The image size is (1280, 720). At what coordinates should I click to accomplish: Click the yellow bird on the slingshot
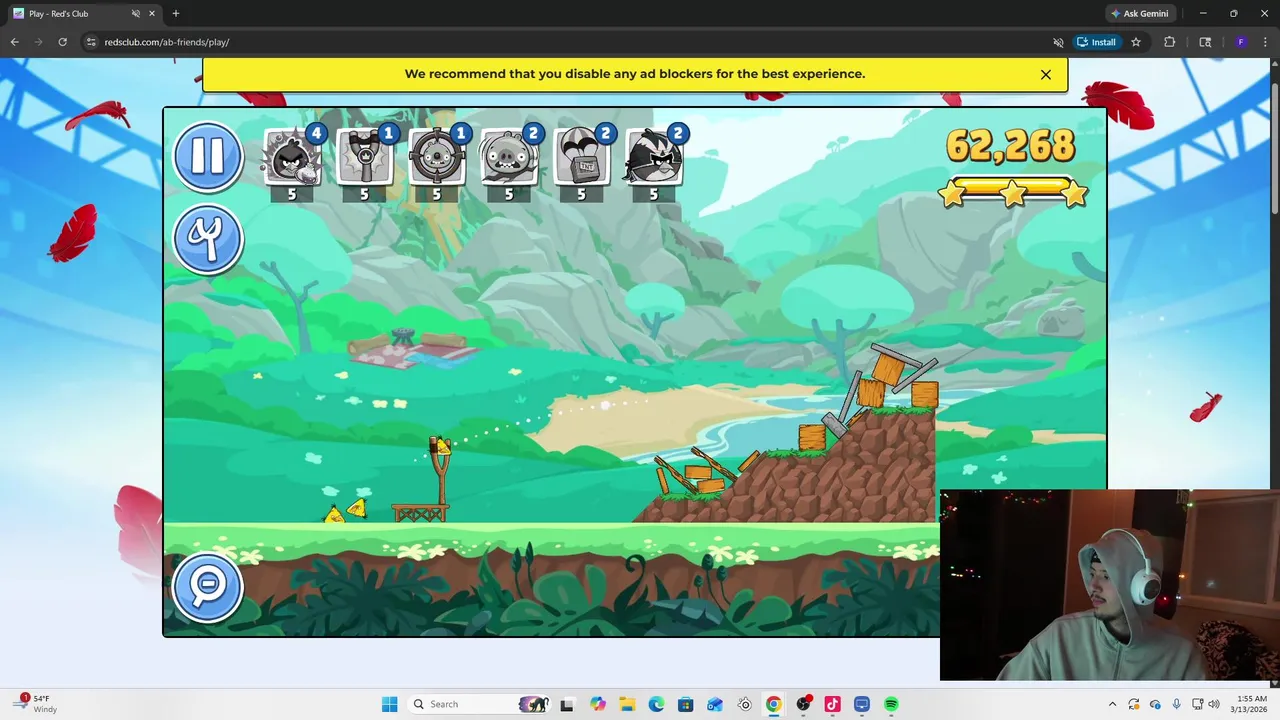[441, 446]
